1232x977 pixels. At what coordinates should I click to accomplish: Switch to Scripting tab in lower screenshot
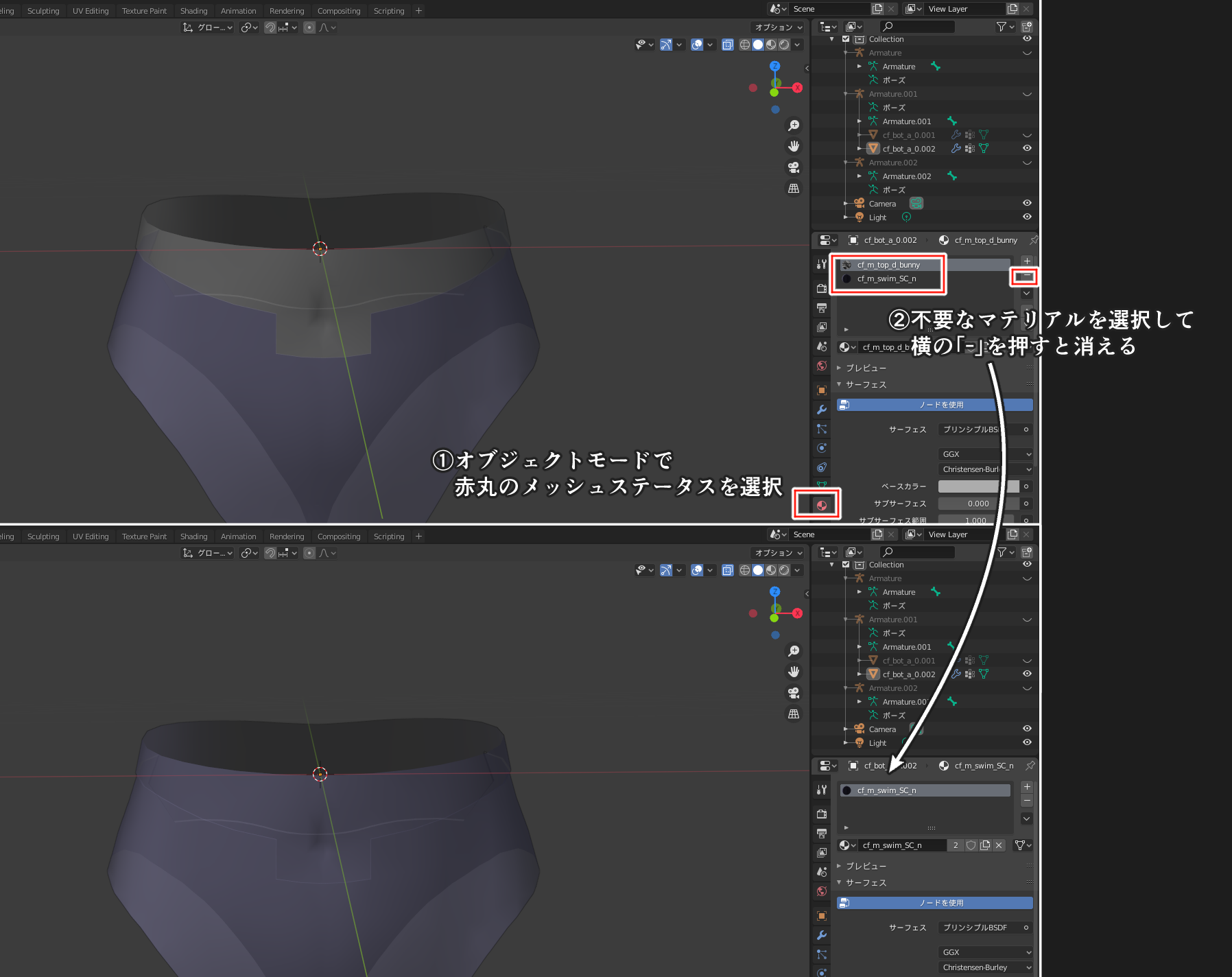point(388,537)
